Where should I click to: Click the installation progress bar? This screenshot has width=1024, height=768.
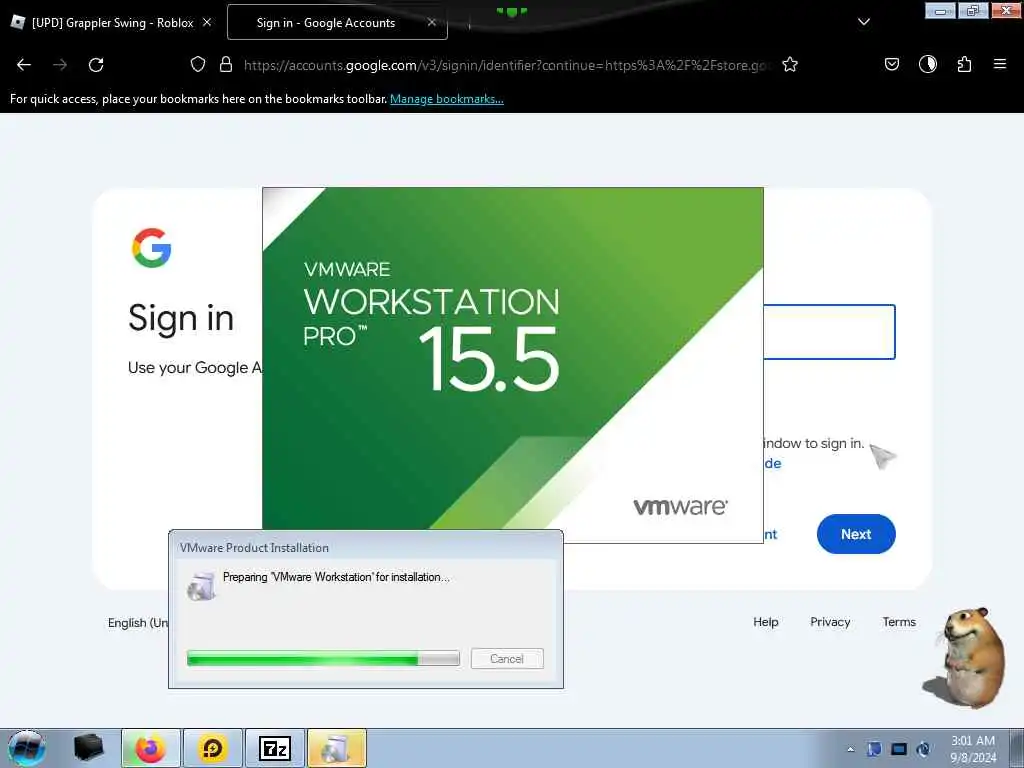323,658
